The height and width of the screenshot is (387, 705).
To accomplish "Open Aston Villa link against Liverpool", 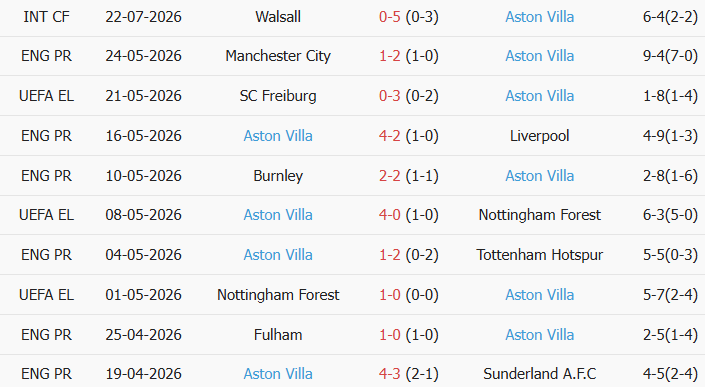I will pos(278,136).
